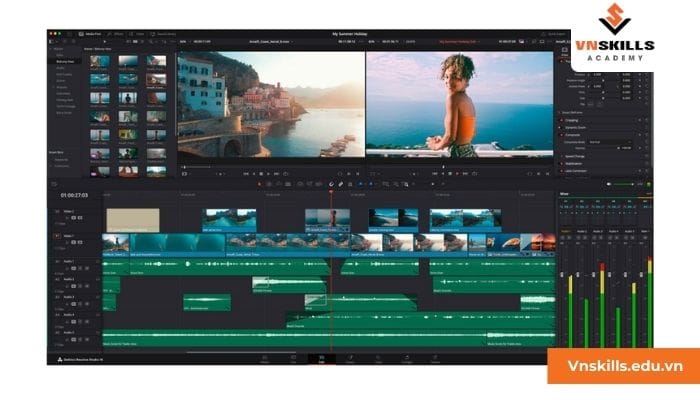Click the Quick Export button
Screen dimensions: 700x400
click(554, 34)
